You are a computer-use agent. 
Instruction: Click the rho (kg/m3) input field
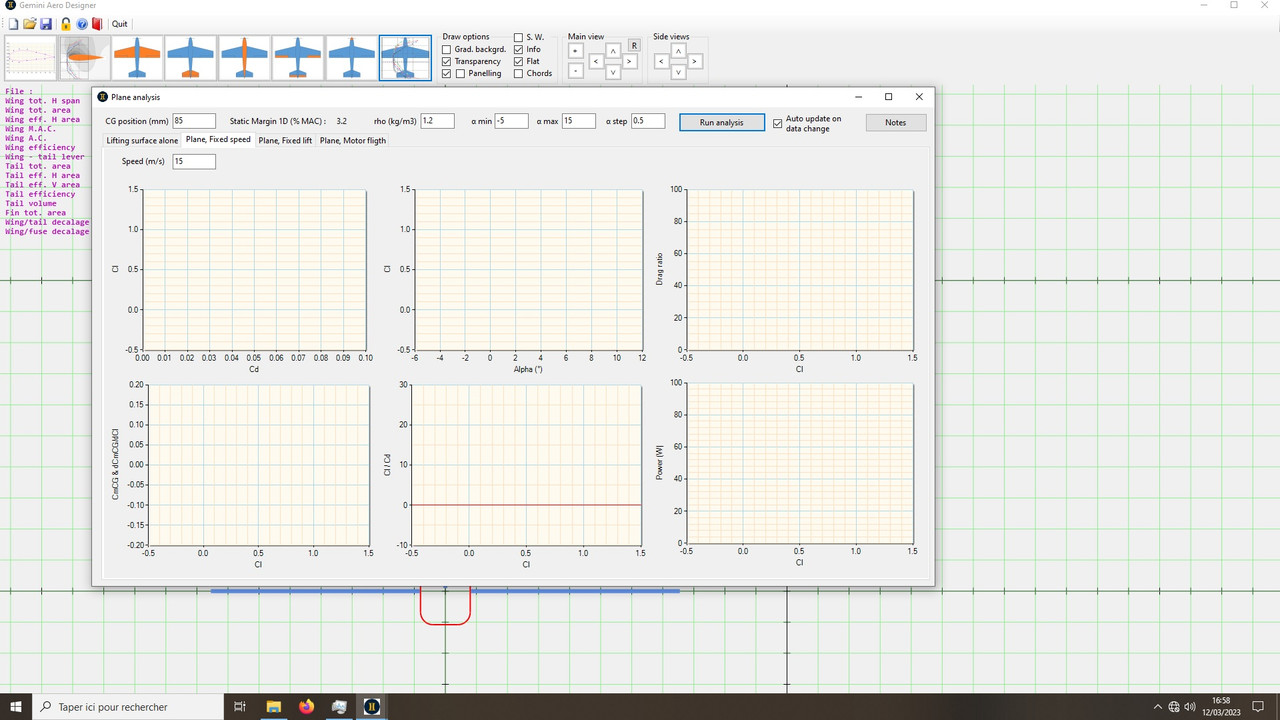(x=438, y=121)
